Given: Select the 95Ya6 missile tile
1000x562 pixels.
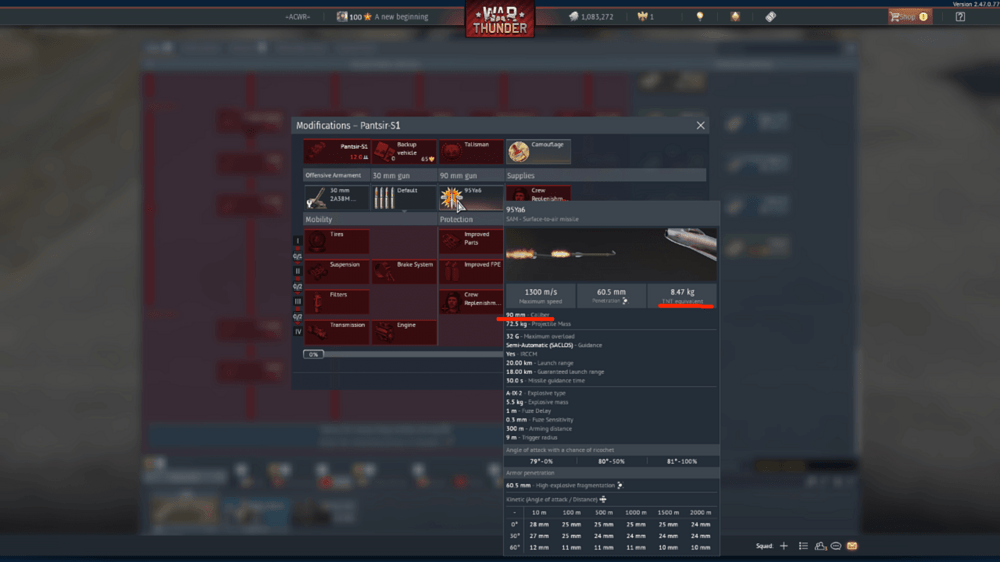Looking at the screenshot, I should click(x=471, y=198).
